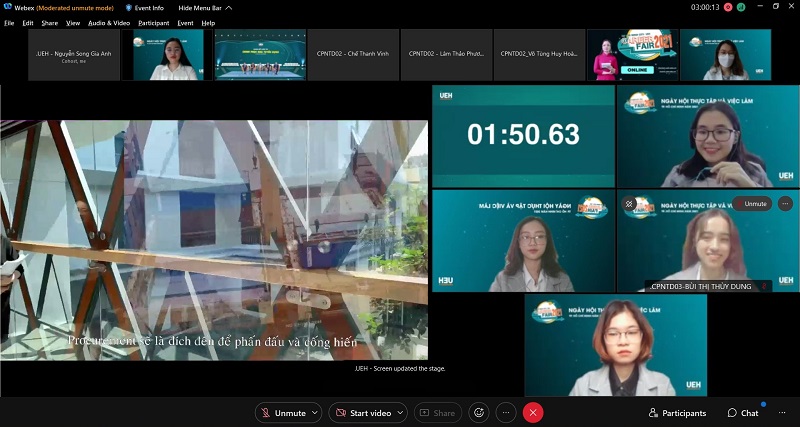Screen dimensions: 800x427
Task: Open the Participants panel
Action: click(x=677, y=413)
